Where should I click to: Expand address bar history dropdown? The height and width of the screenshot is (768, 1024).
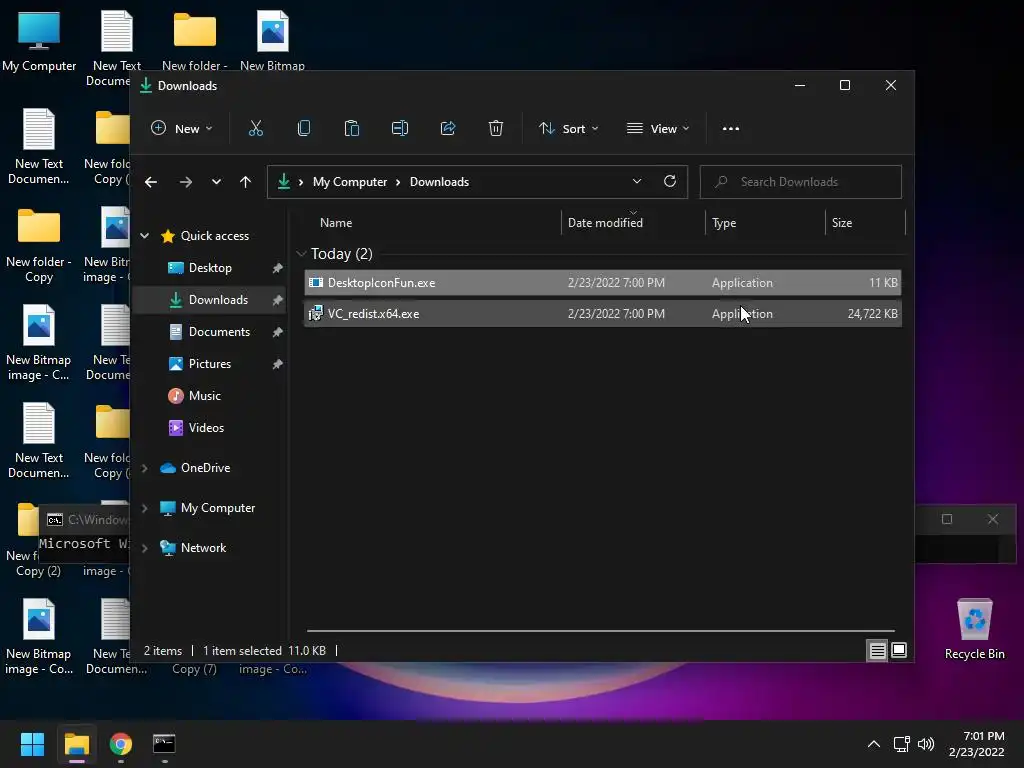click(637, 182)
